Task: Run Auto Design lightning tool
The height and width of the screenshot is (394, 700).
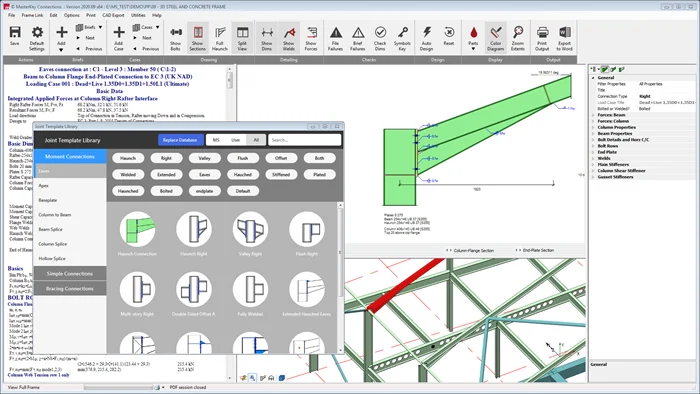Action: [427, 37]
